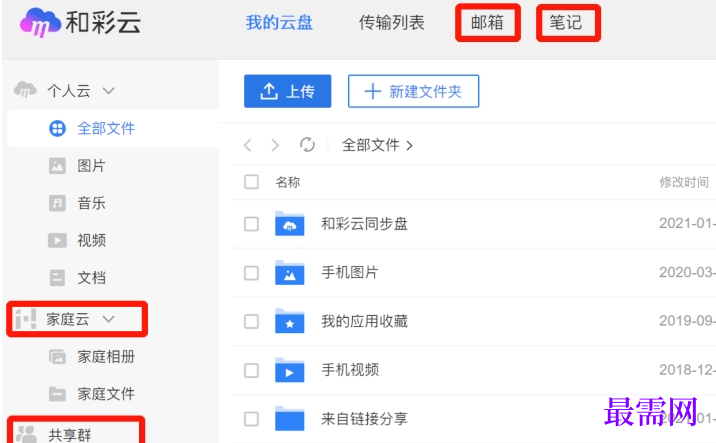This screenshot has height=443, width=716.
Task: Click the 手机视频 folder name
Action: point(350,370)
